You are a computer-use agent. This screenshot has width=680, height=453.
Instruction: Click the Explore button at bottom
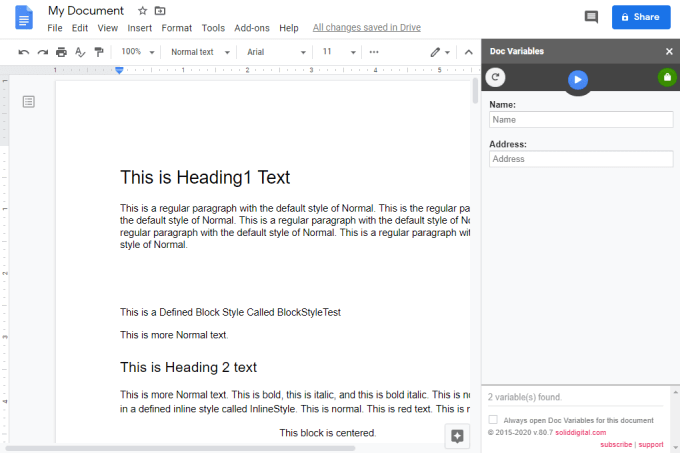click(457, 436)
